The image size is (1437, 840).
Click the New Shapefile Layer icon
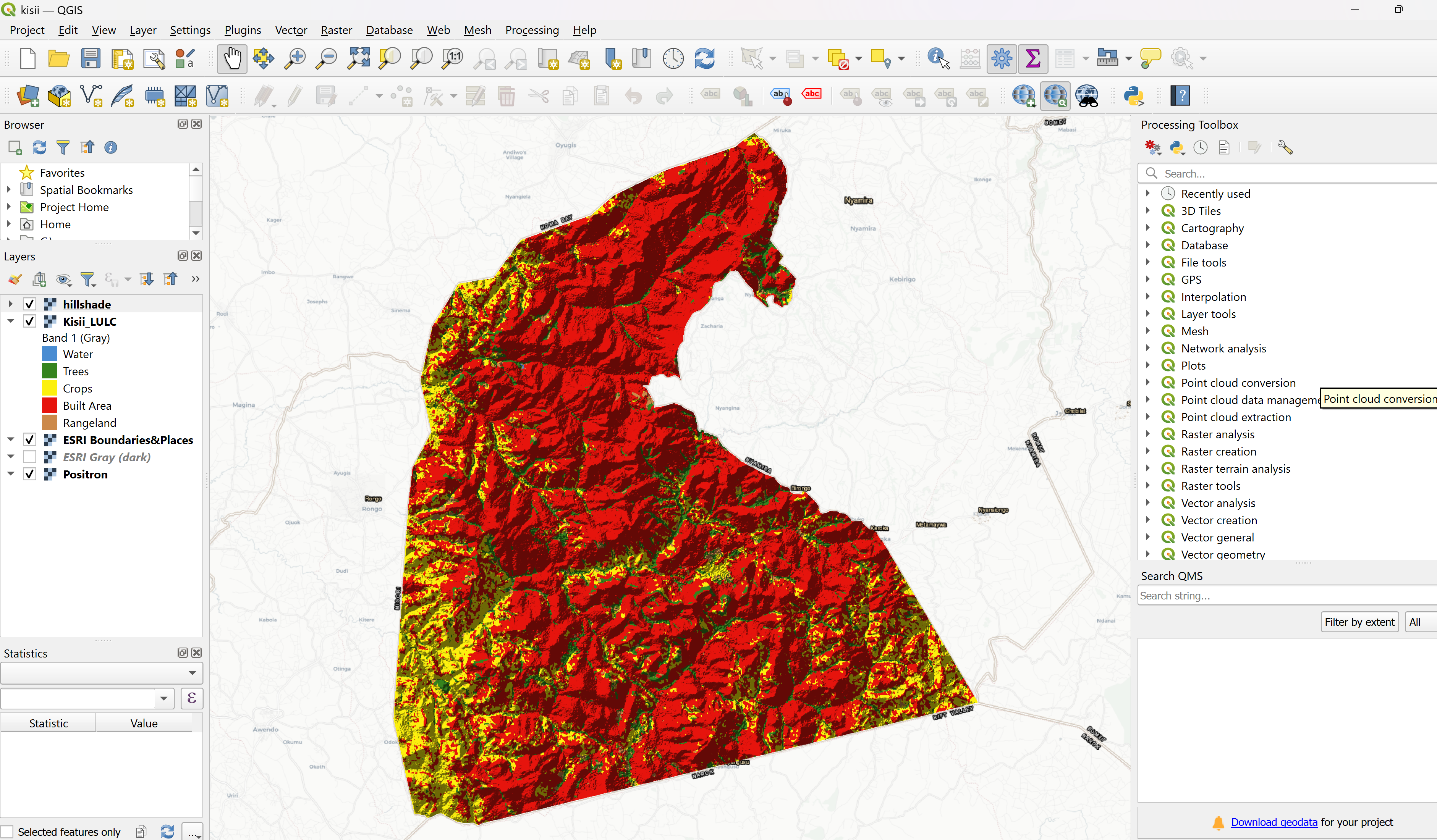[91, 96]
